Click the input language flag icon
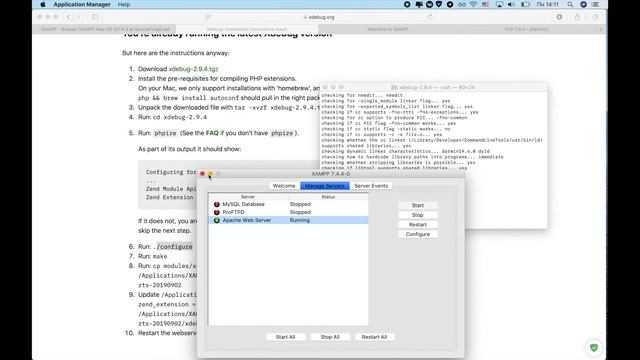 pos(485,4)
